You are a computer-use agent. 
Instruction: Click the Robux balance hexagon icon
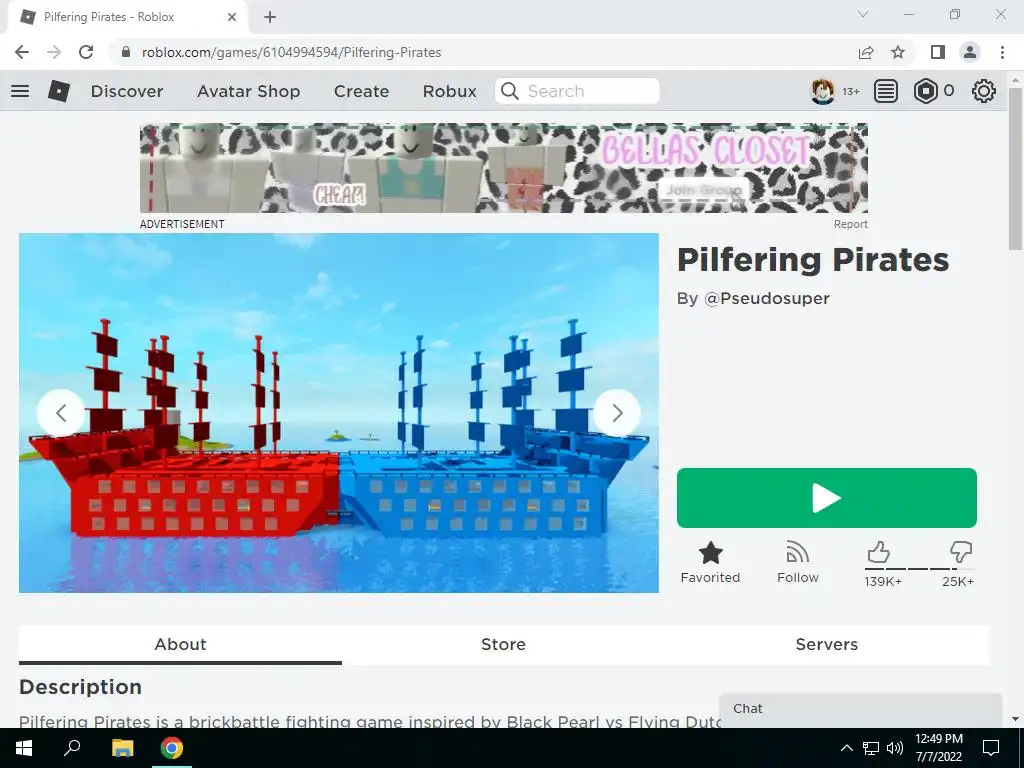coord(925,91)
